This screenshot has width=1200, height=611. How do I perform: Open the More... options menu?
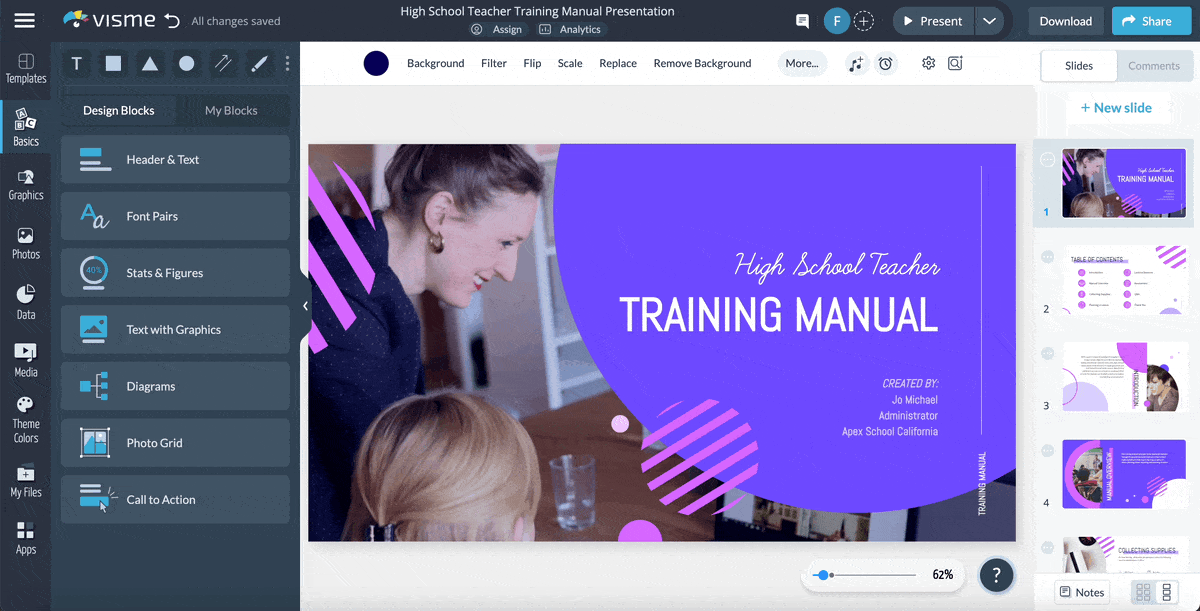[802, 64]
